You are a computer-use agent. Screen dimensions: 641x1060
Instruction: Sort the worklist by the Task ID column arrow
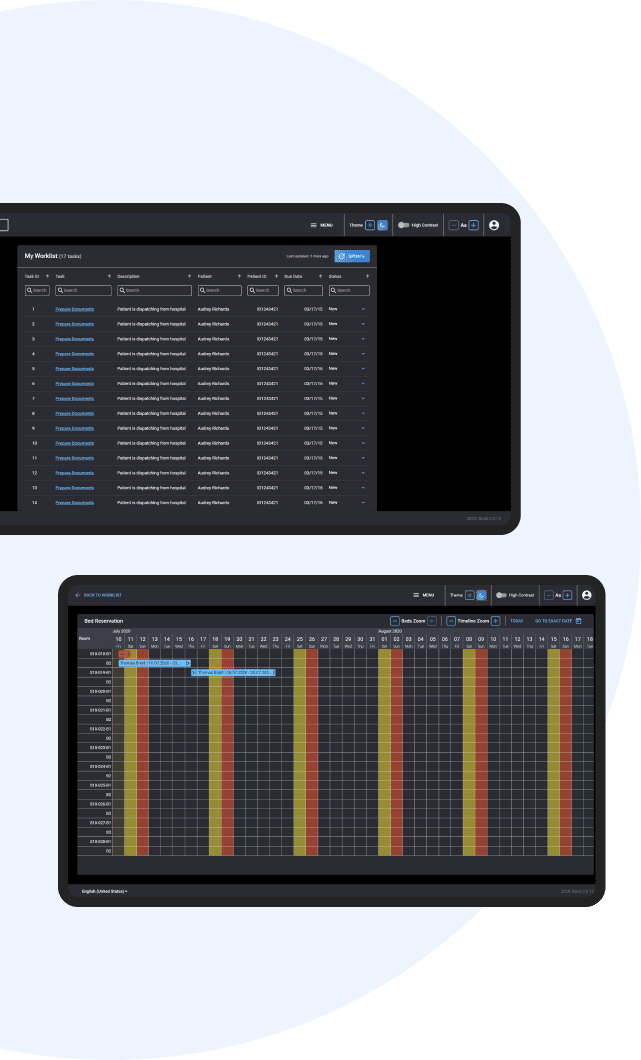tap(47, 276)
